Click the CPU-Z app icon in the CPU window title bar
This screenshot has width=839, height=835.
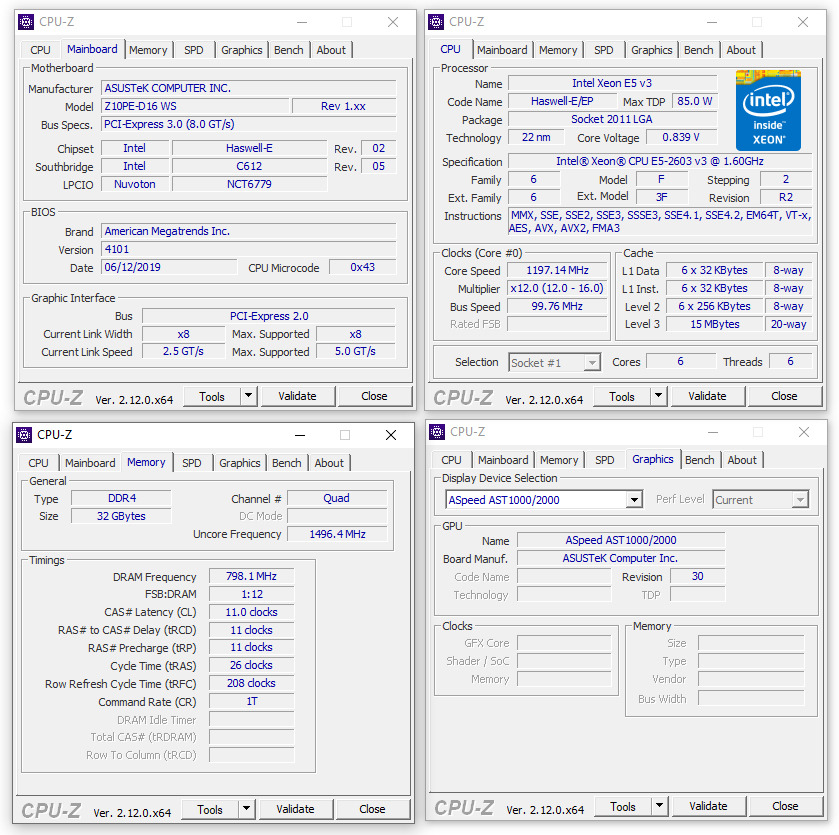point(436,22)
